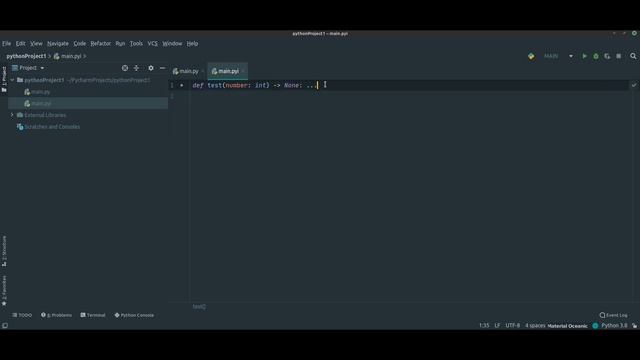Screen dimensions: 640x360
Task: Close the main.py editor tab
Action: (203, 71)
